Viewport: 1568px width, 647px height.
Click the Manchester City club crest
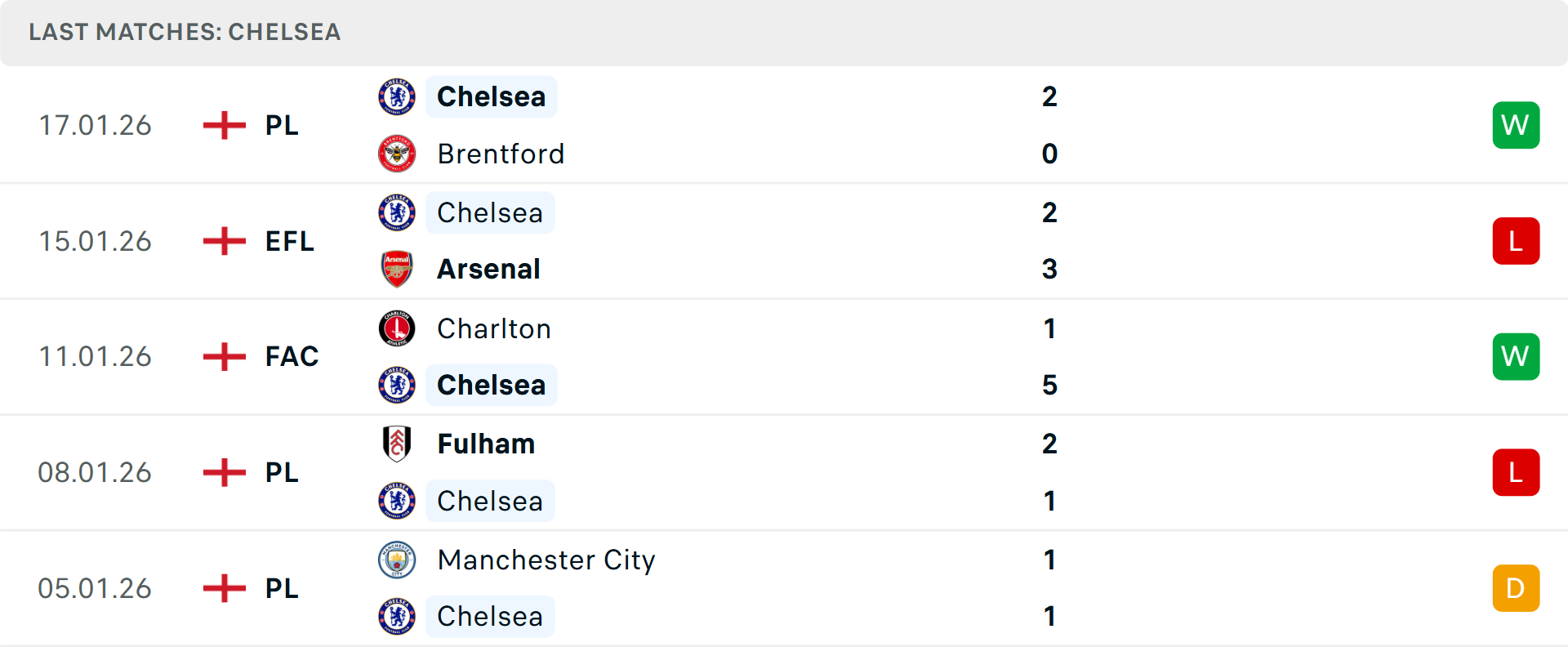pos(397,560)
